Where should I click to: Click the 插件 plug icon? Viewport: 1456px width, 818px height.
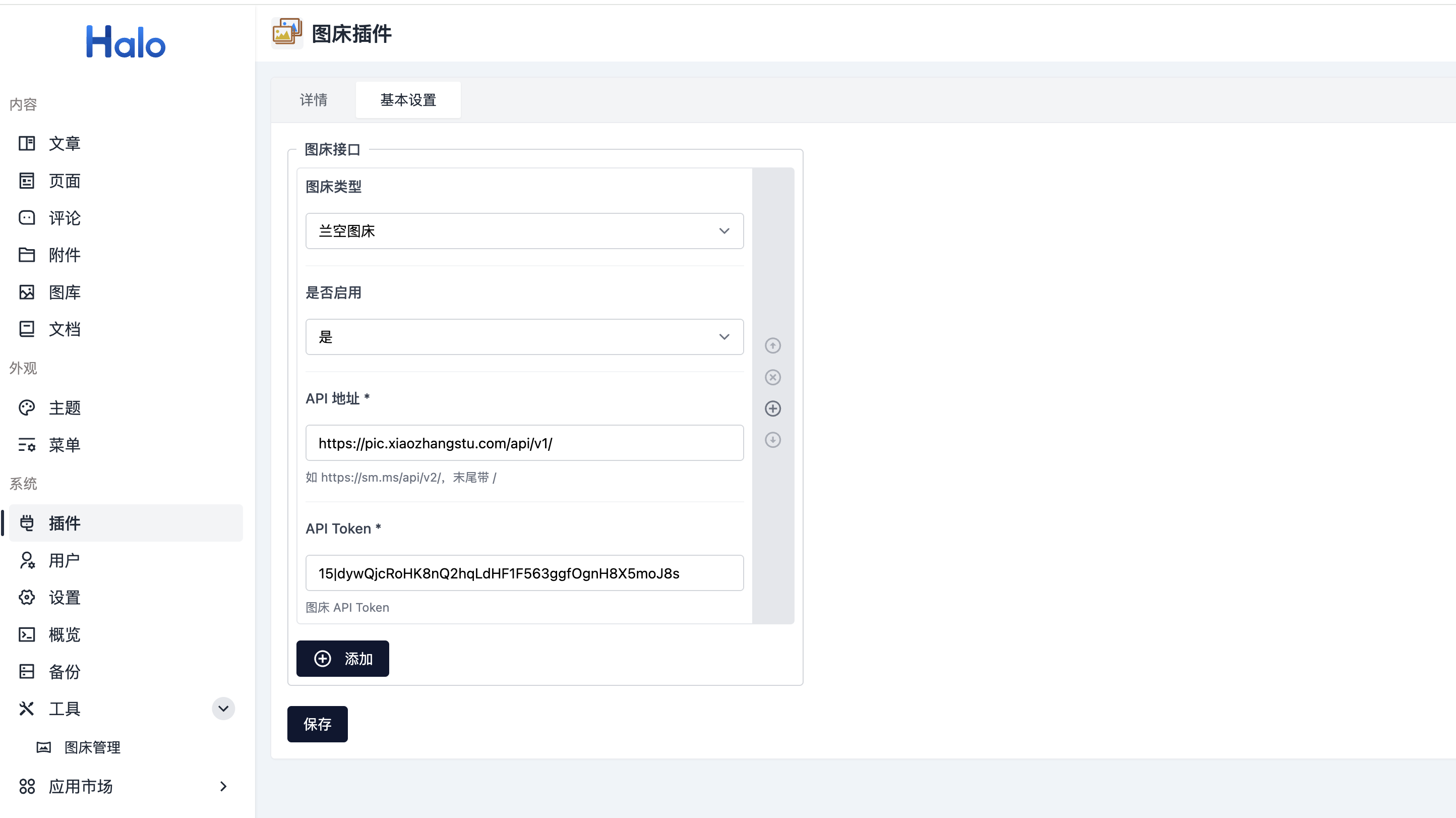(x=27, y=523)
